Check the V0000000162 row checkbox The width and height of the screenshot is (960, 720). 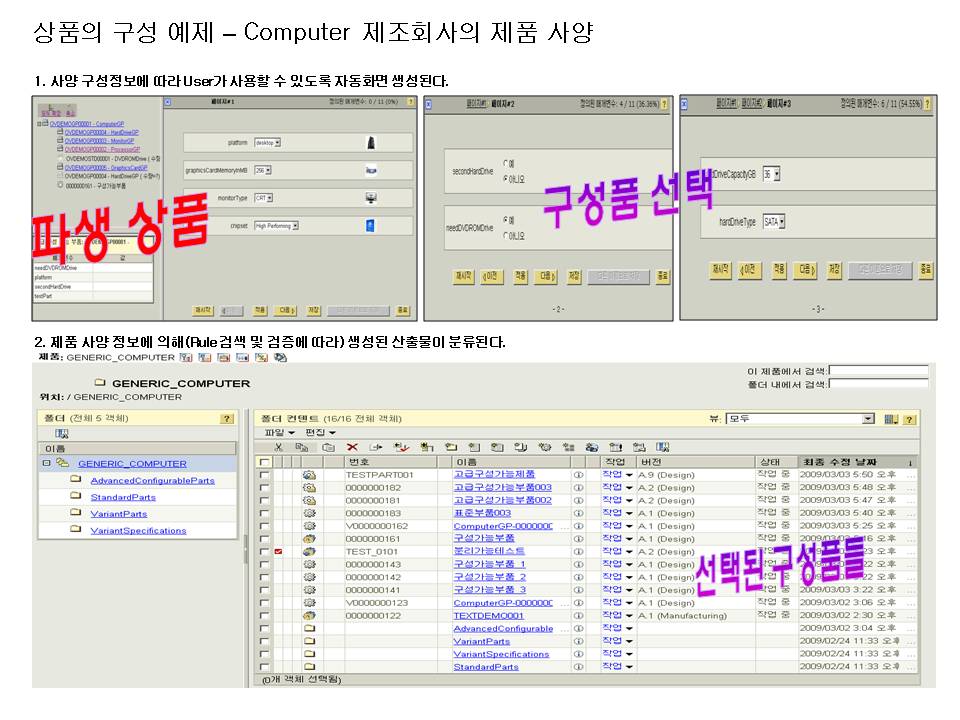pos(264,526)
